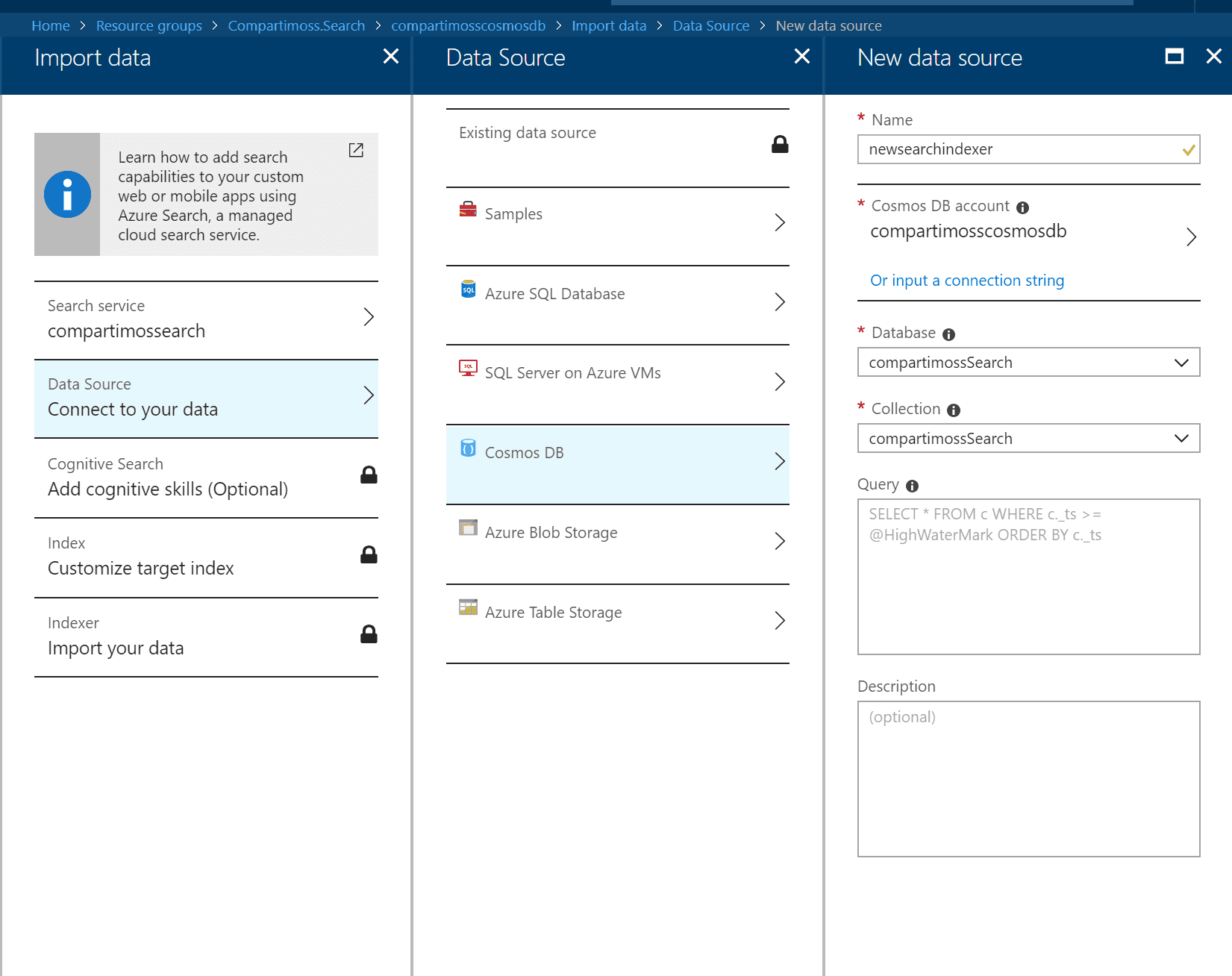Viewport: 1232px width, 976px height.
Task: Expand the Azure Blob Storage chevron
Action: 780,541
